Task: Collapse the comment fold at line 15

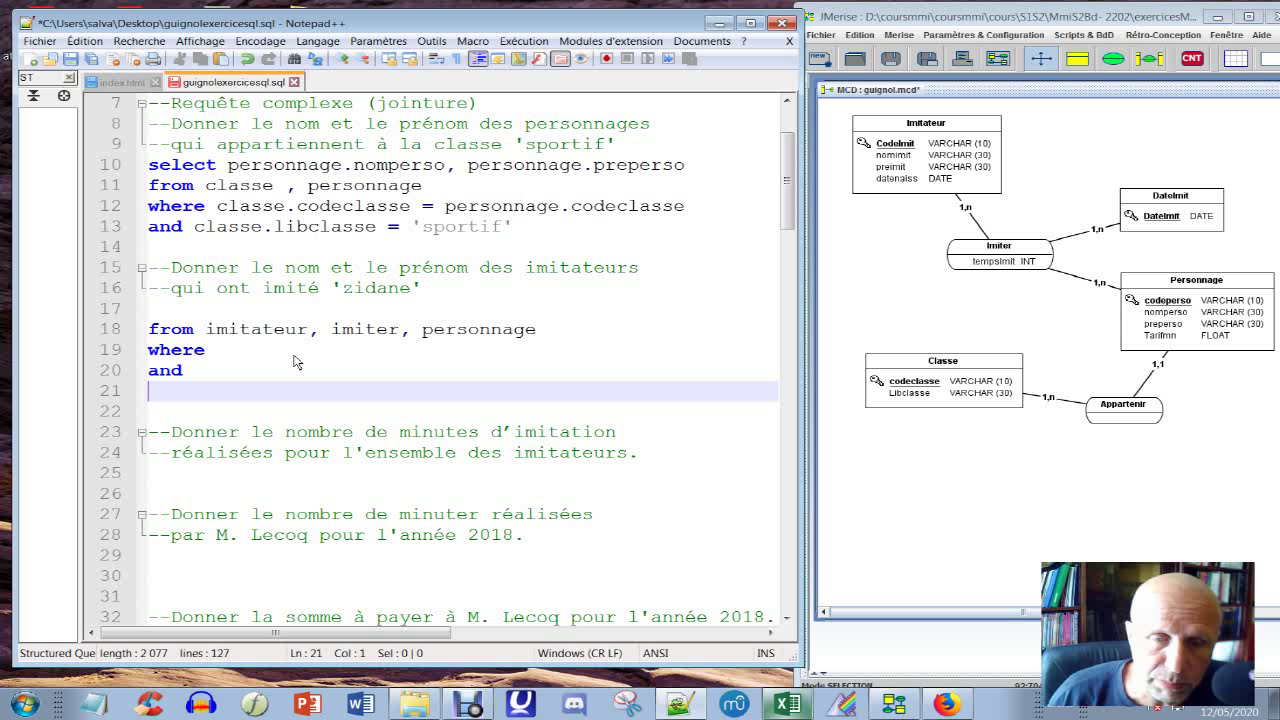Action: click(x=142, y=268)
